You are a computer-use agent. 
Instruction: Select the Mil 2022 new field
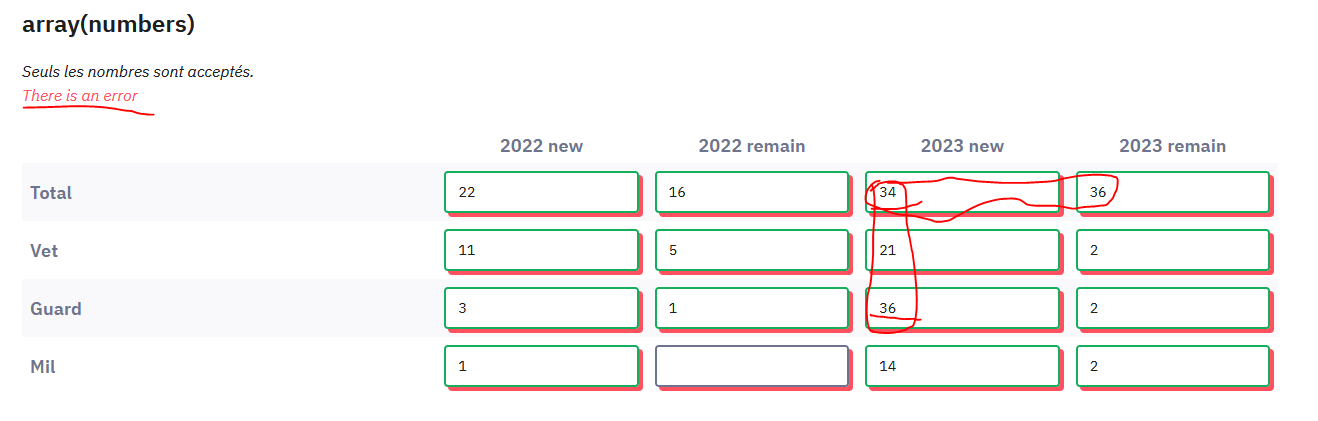point(541,366)
